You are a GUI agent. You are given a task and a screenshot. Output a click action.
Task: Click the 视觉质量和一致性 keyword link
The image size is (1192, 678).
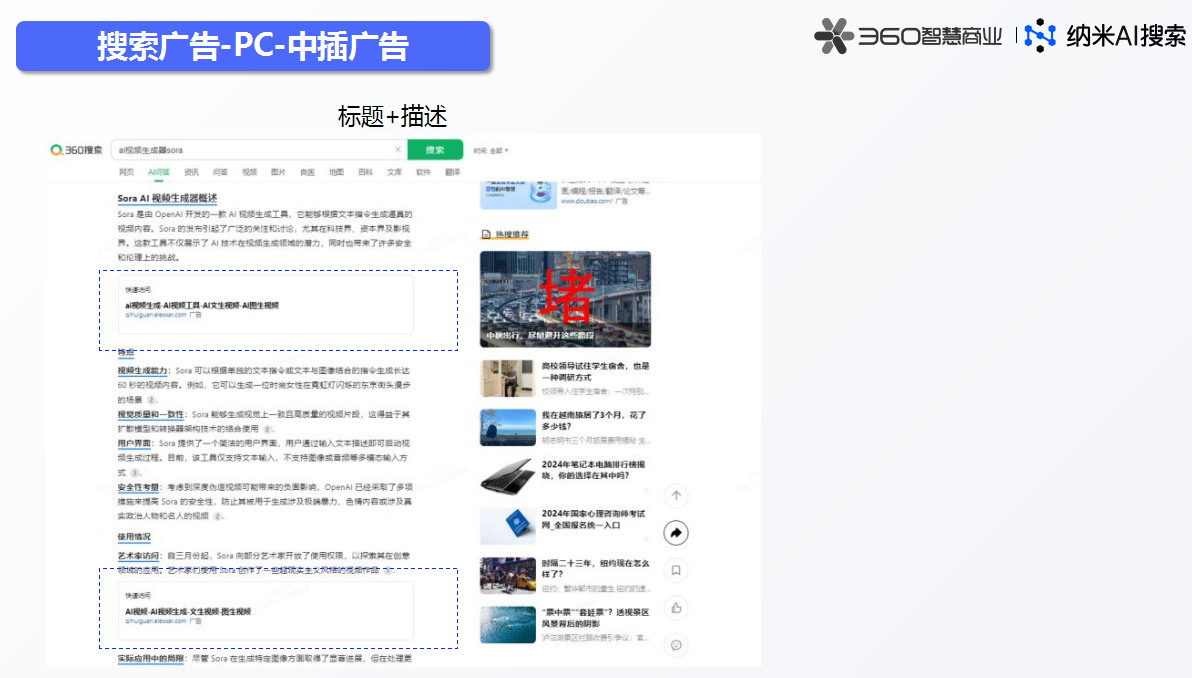tap(151, 414)
